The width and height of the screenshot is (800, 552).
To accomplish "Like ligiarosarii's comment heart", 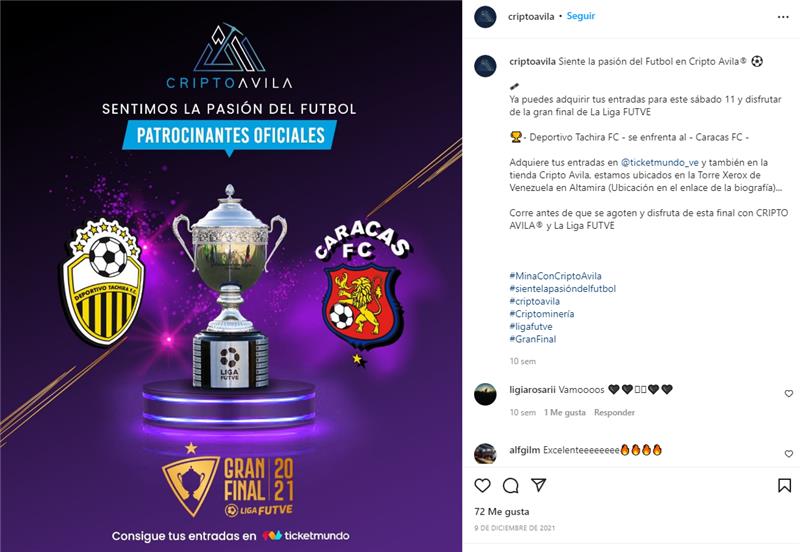I will click(x=788, y=393).
